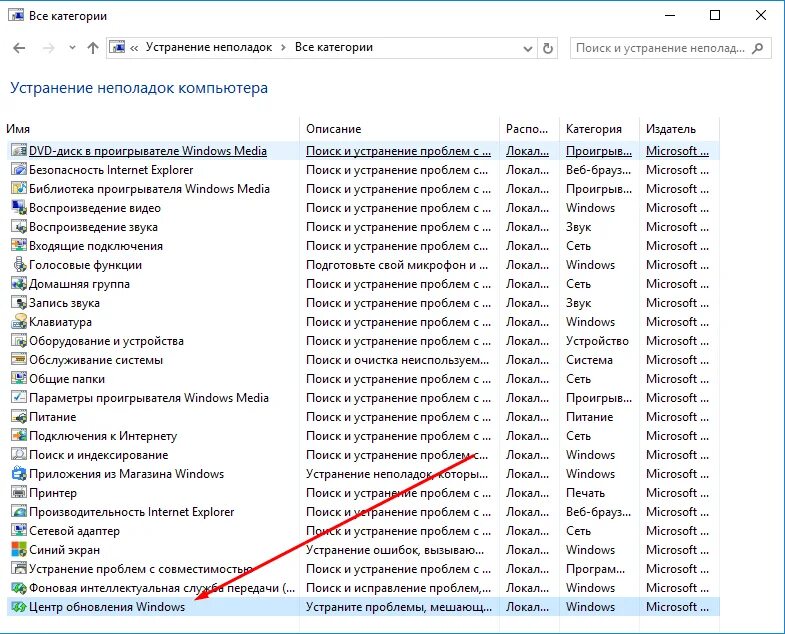Click category cell 'Програм...'
Viewport: 785px width, 634px height.
click(x=595, y=569)
